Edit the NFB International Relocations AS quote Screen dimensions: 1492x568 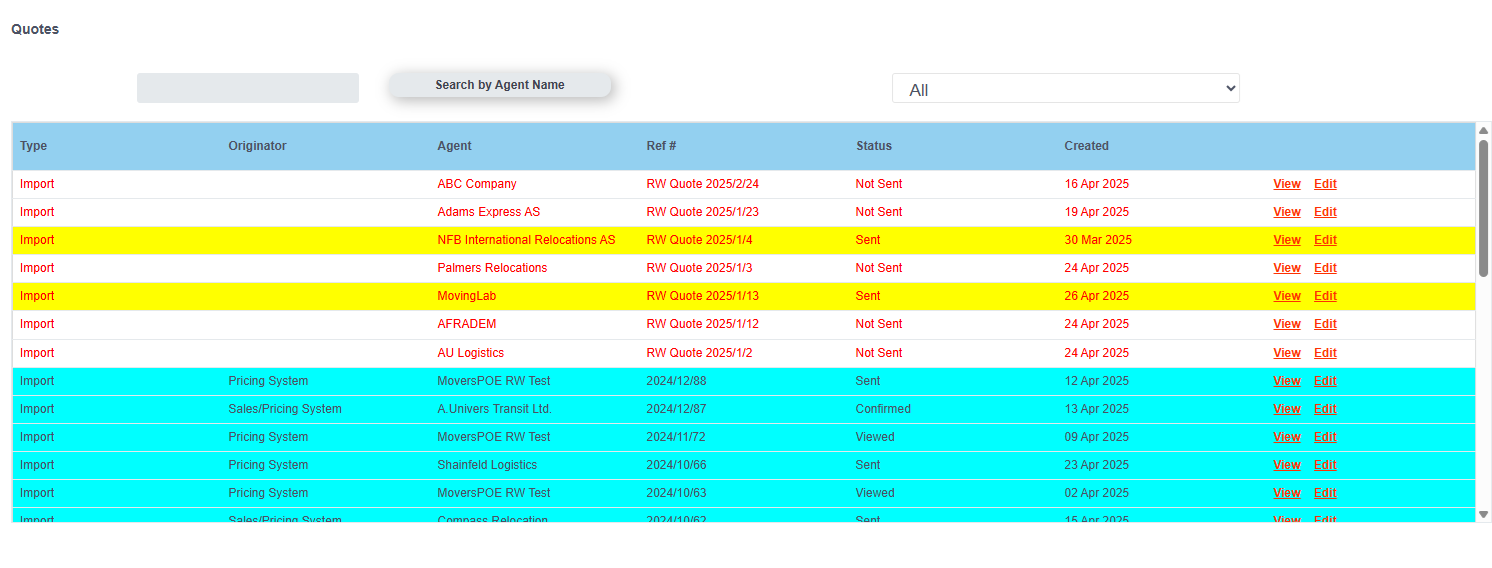1325,240
